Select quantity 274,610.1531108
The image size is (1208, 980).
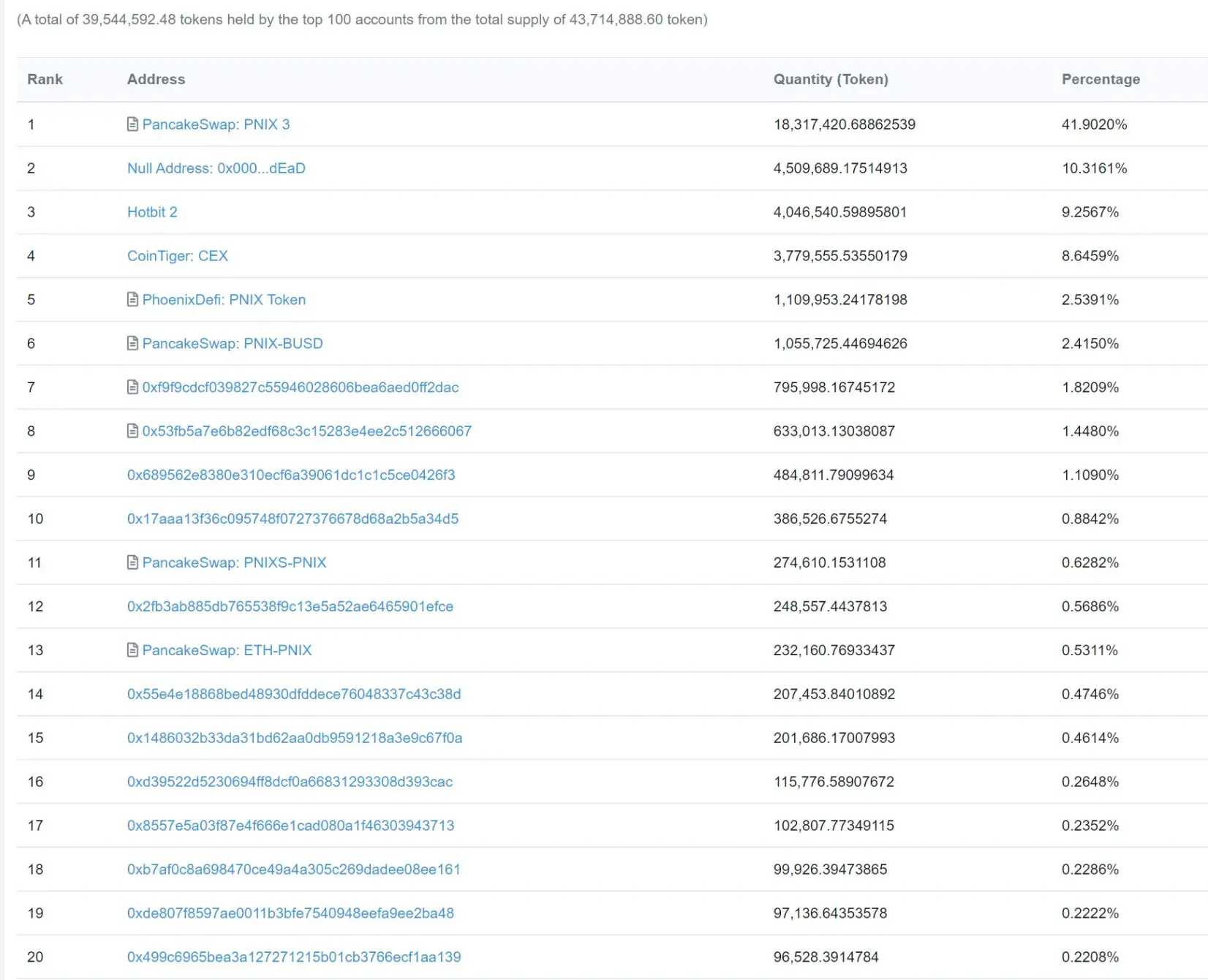pyautogui.click(x=830, y=563)
